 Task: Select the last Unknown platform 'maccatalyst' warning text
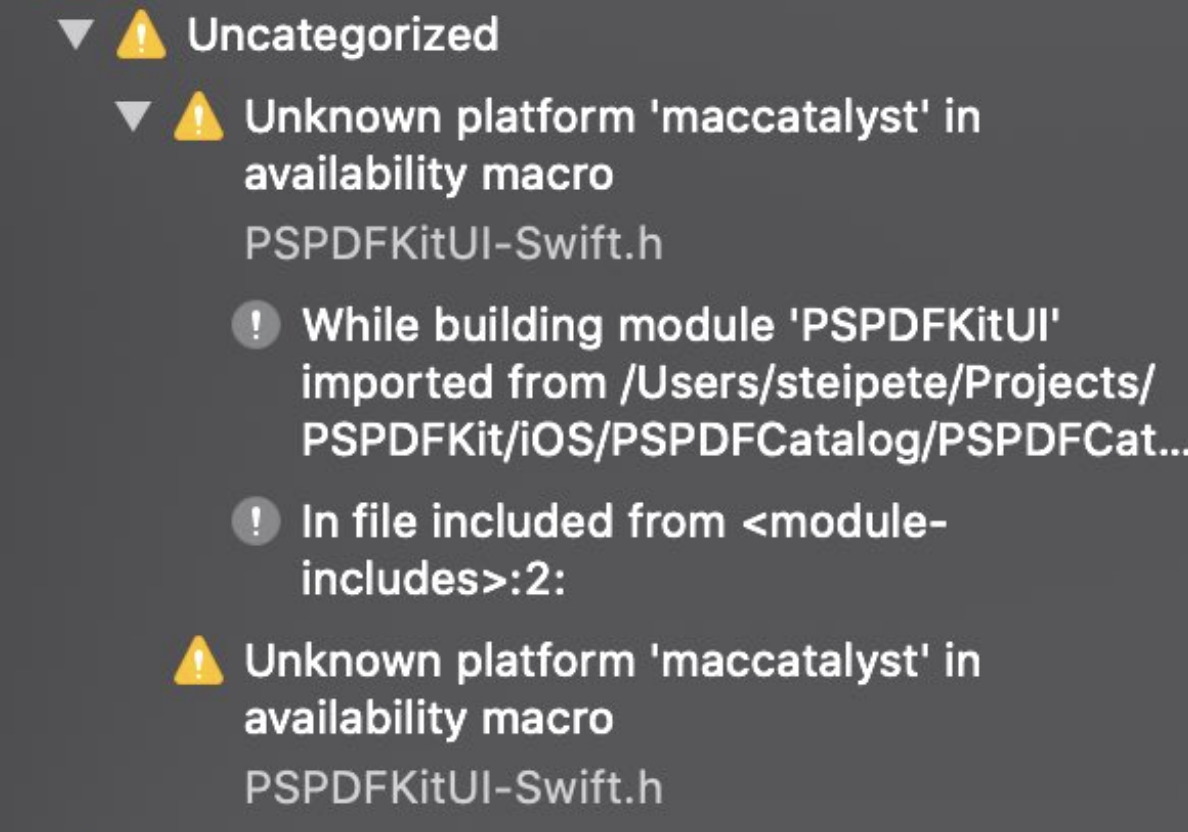(612, 661)
